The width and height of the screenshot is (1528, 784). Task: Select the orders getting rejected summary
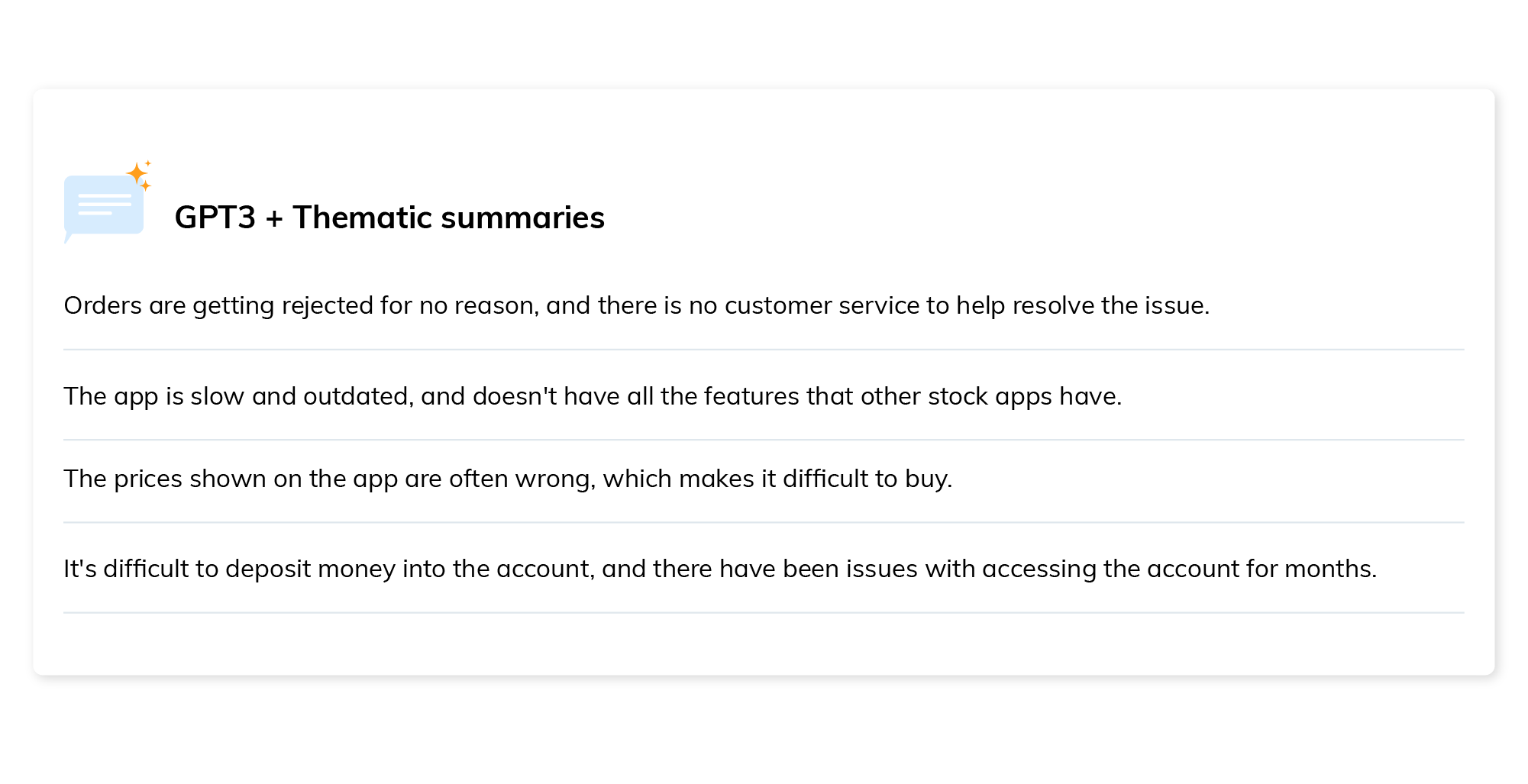[637, 305]
